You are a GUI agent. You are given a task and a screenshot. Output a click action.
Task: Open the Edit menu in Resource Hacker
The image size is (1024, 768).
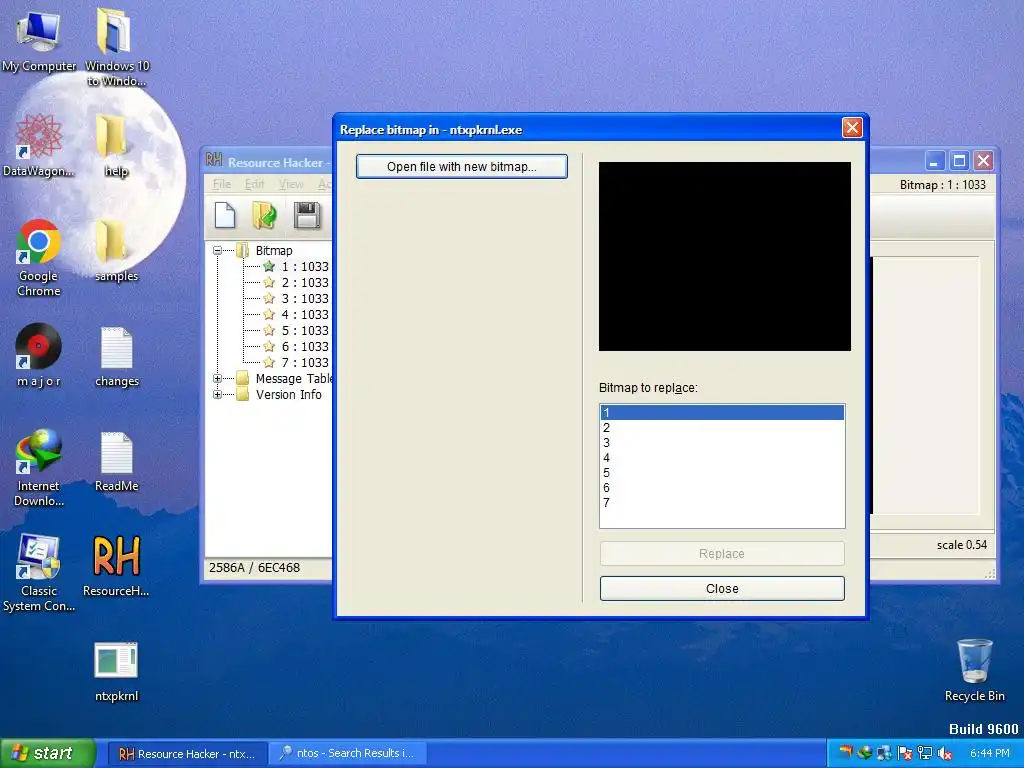click(254, 184)
